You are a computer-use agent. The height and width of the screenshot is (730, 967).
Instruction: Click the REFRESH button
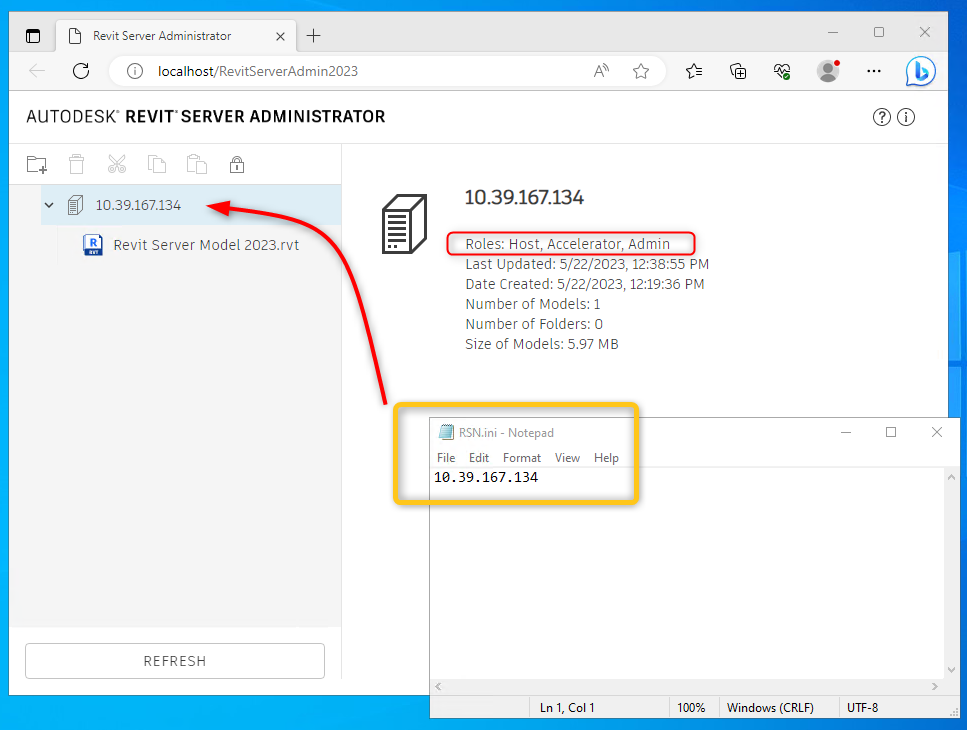click(175, 661)
